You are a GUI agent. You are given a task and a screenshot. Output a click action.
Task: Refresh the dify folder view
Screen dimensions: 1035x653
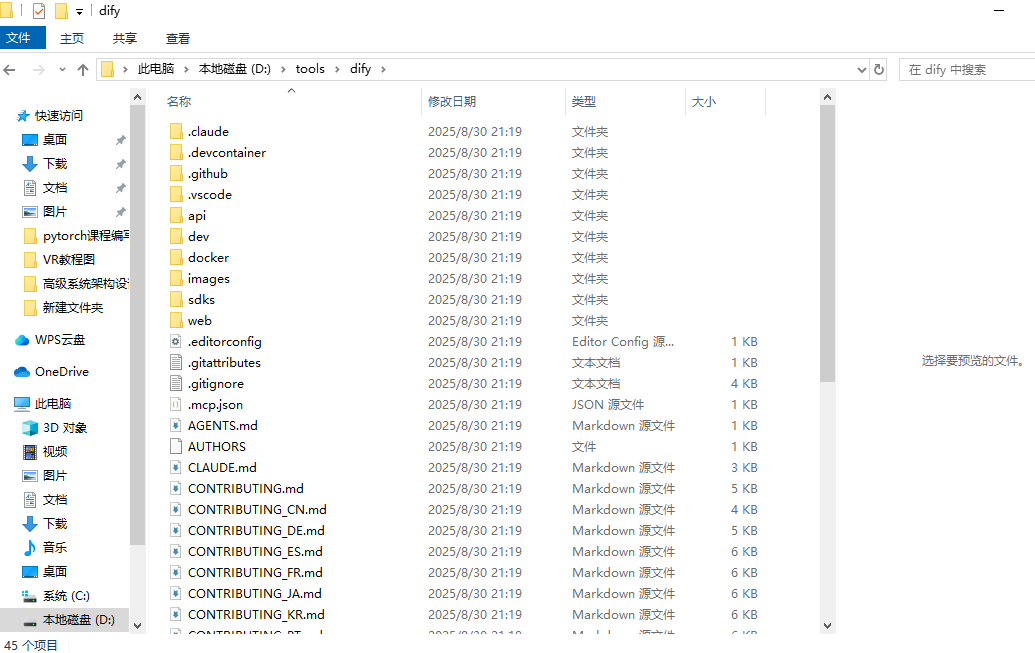pyautogui.click(x=879, y=69)
